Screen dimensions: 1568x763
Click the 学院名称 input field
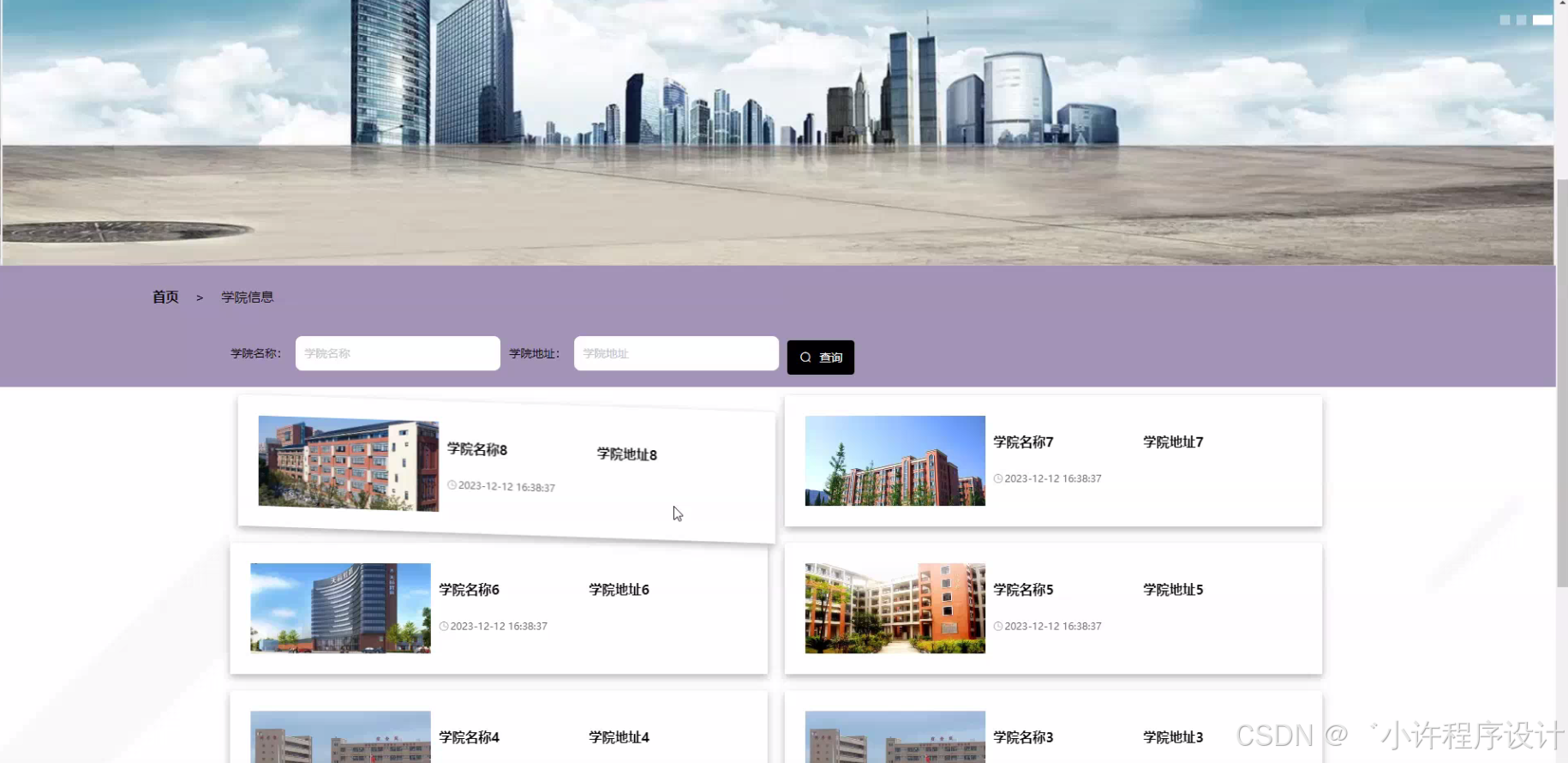[x=398, y=353]
